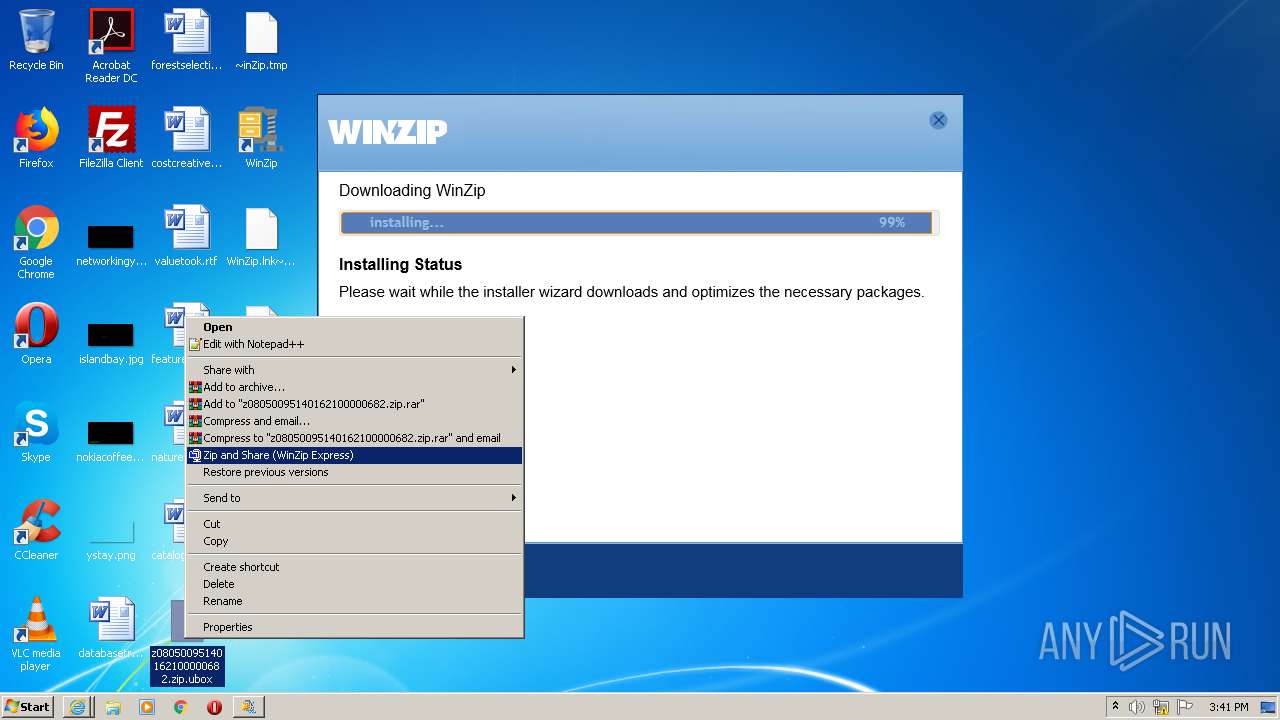
Task: Choose Create shortcut
Action: pyautogui.click(x=355, y=567)
